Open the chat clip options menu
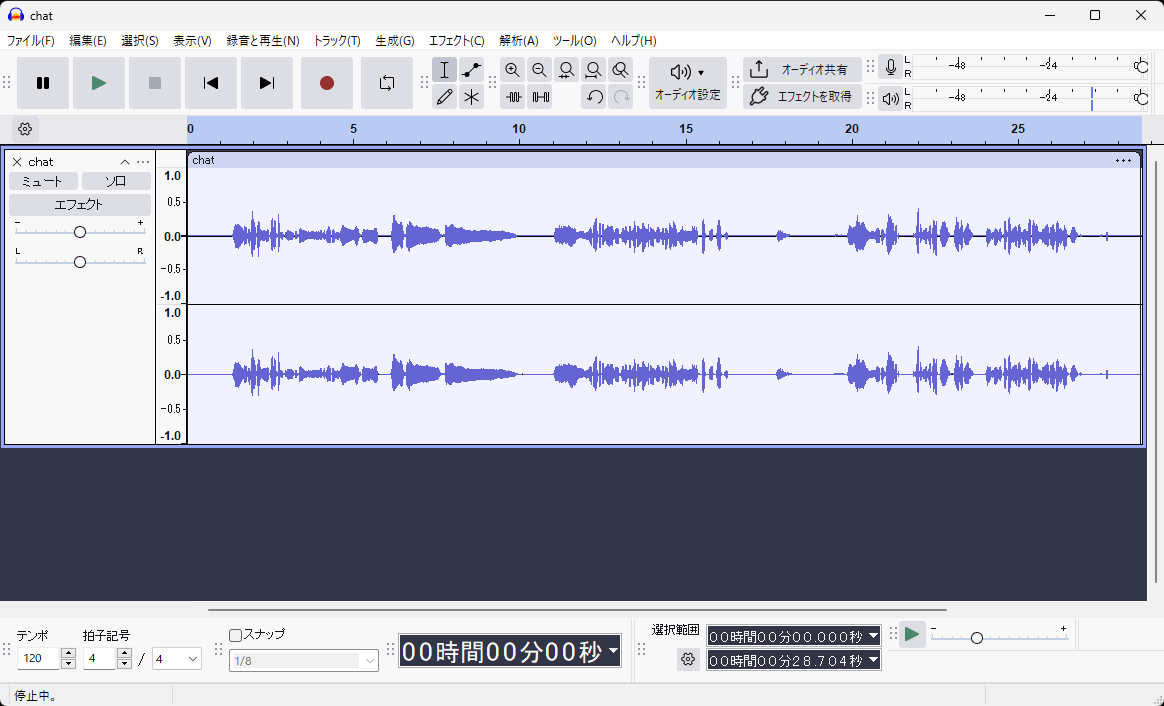 click(1123, 160)
